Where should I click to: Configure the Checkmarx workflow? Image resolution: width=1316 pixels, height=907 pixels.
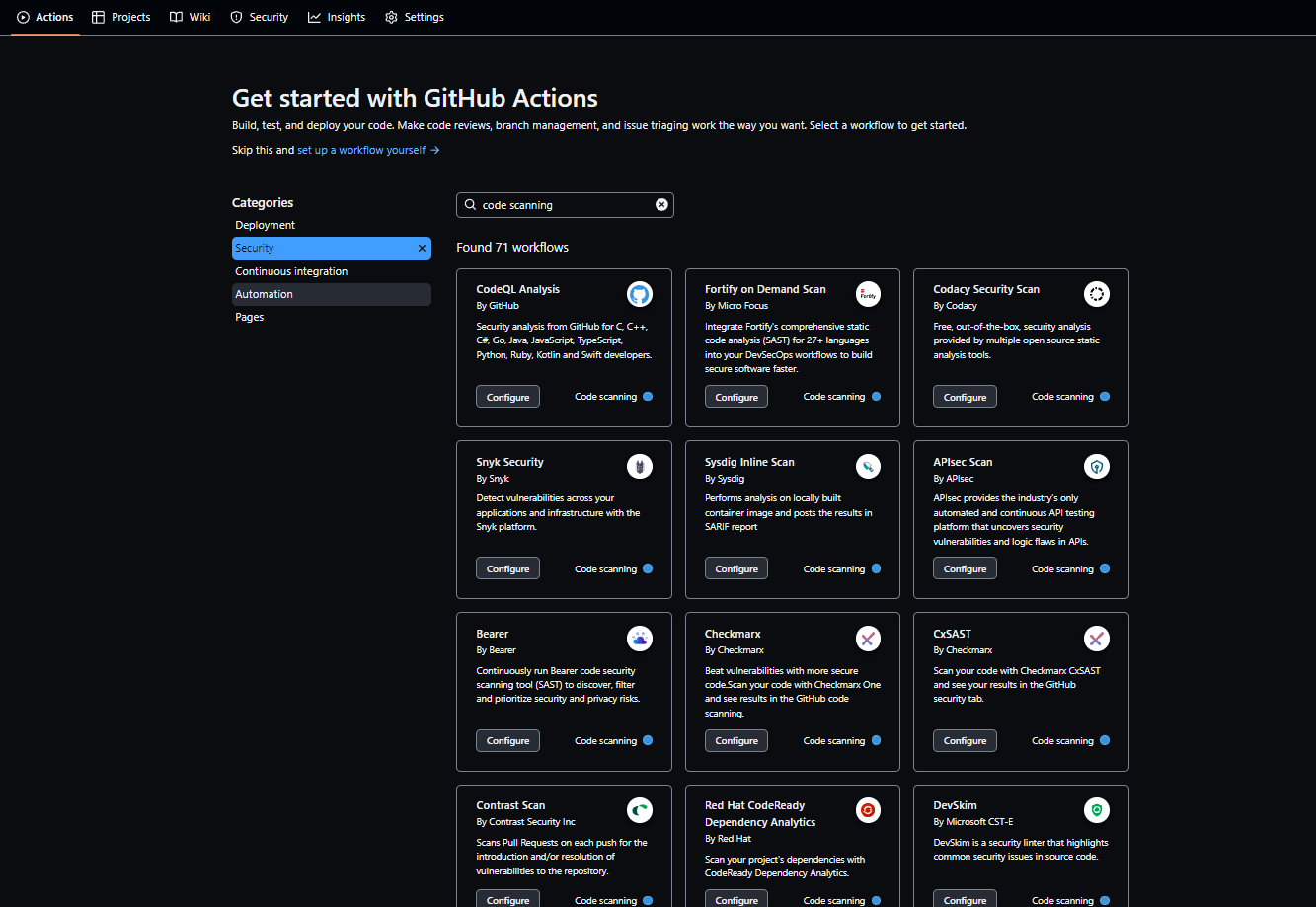click(735, 741)
